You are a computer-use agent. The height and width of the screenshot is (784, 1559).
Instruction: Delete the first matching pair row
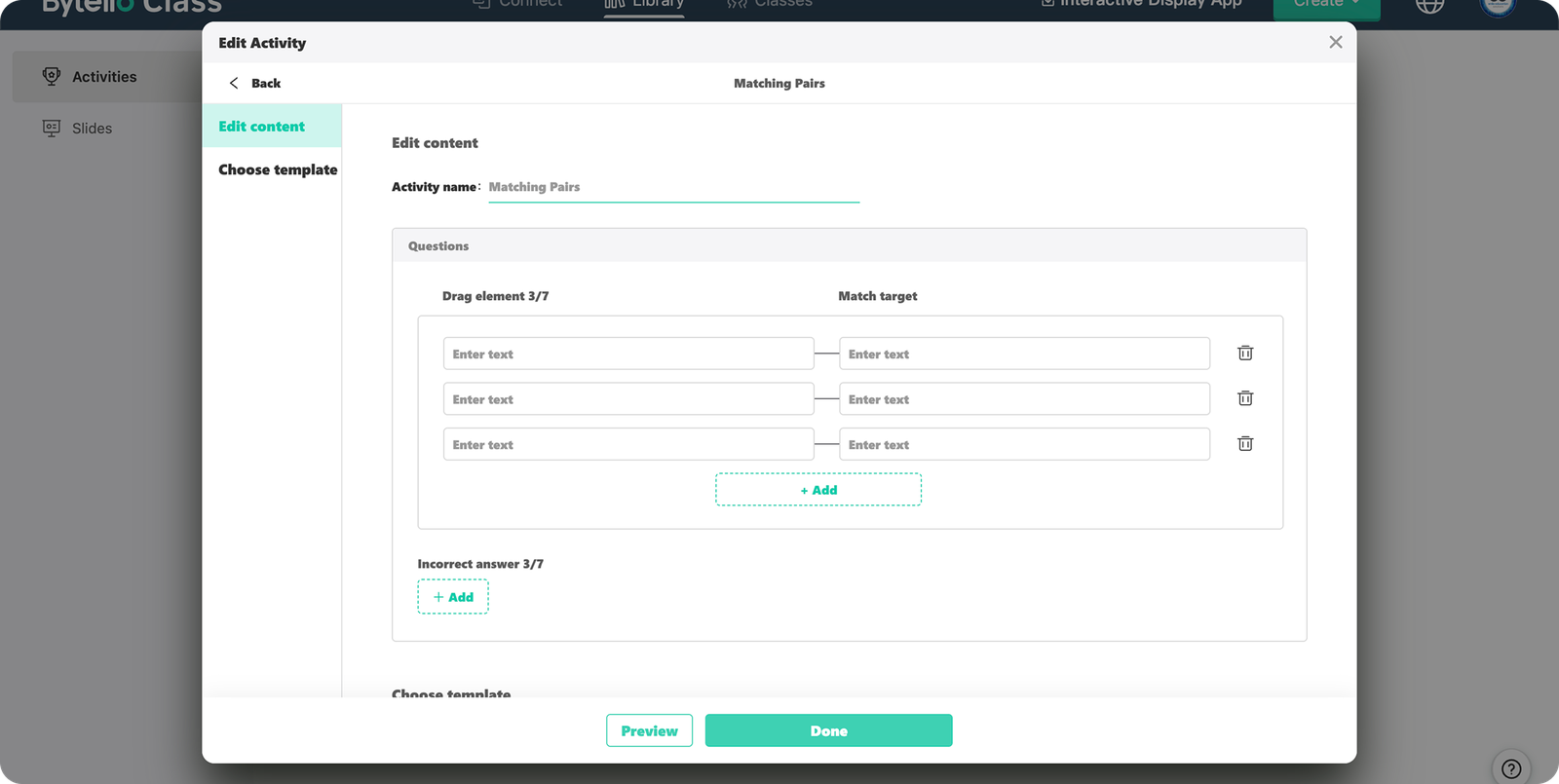(1245, 354)
